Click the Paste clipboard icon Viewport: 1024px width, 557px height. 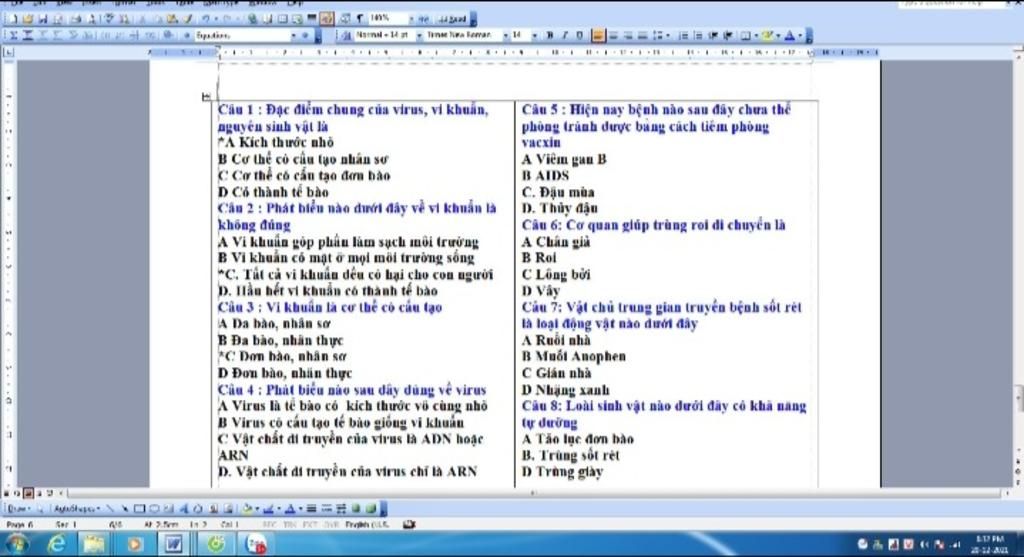[172, 19]
